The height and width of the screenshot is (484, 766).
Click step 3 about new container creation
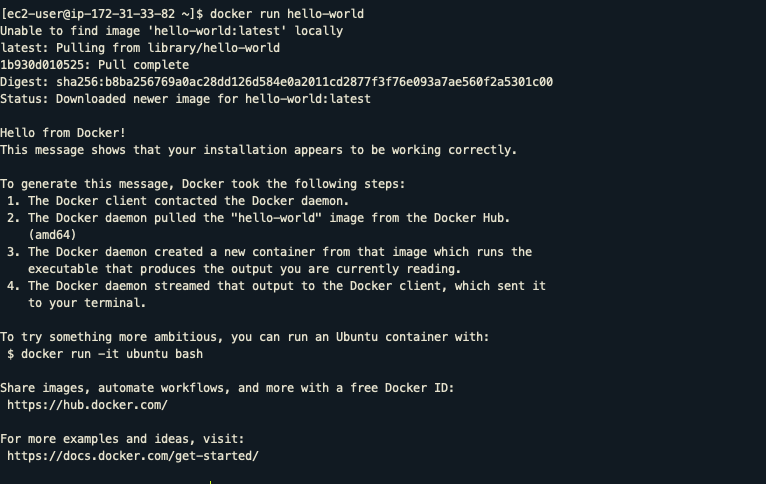click(270, 260)
